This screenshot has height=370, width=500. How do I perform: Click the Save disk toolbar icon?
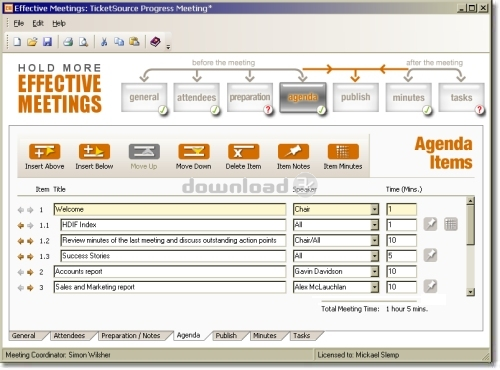coord(47,42)
